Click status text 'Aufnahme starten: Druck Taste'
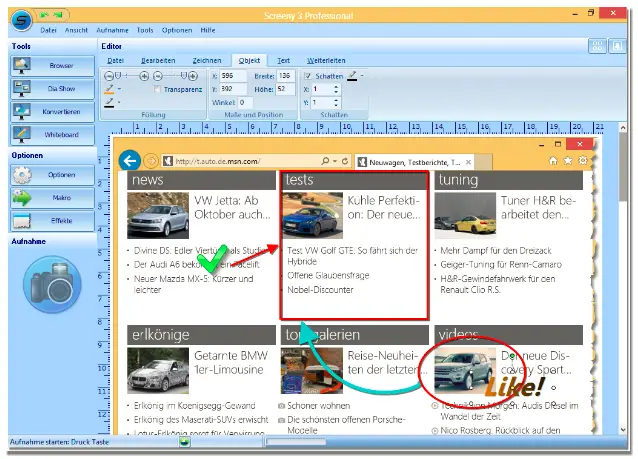 [59, 442]
